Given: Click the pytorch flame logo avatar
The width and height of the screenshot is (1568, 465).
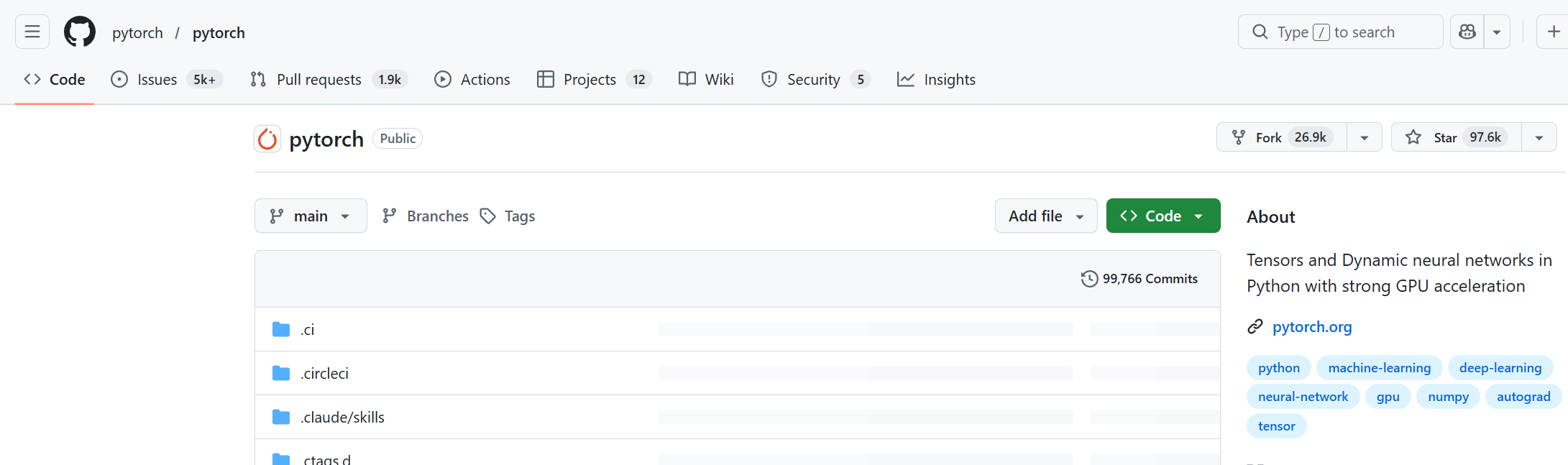Looking at the screenshot, I should (267, 139).
